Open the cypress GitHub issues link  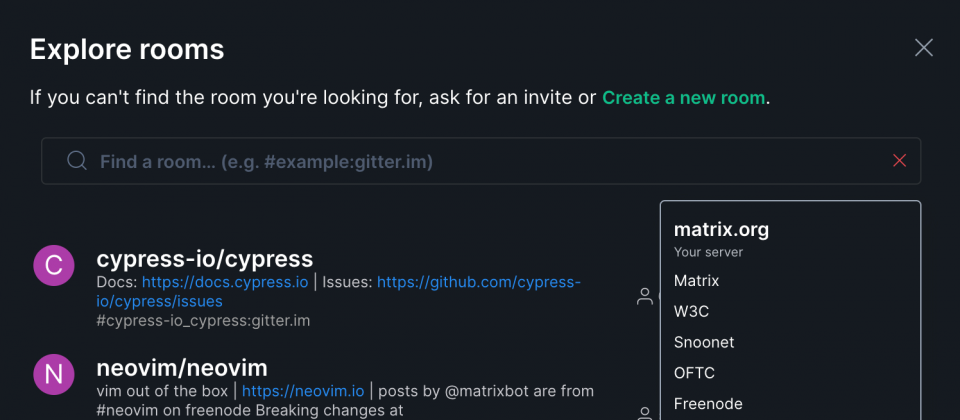click(339, 291)
